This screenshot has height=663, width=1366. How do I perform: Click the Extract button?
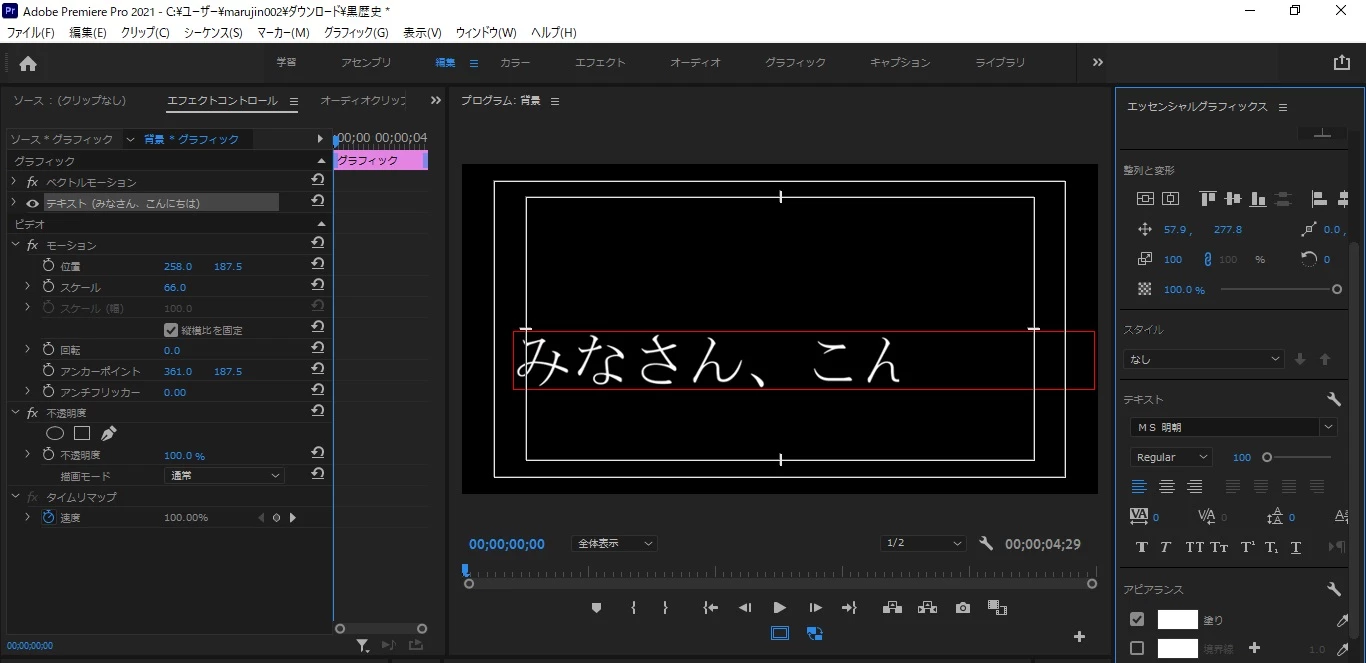click(x=927, y=607)
